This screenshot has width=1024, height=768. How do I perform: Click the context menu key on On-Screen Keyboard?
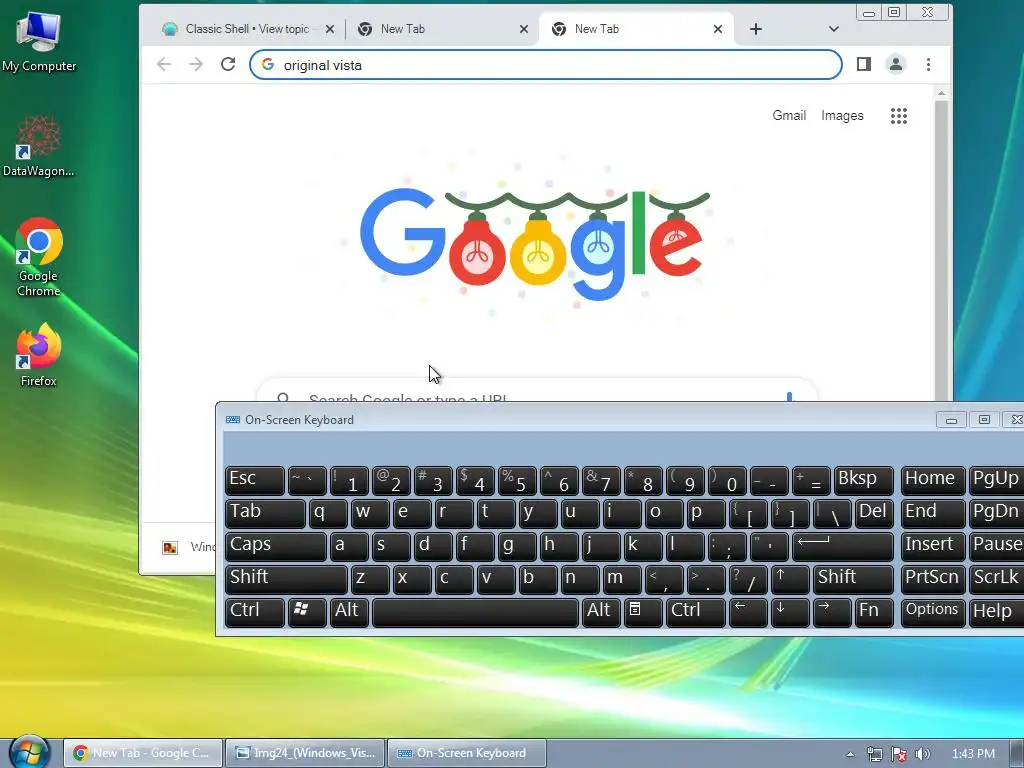pyautogui.click(x=643, y=612)
